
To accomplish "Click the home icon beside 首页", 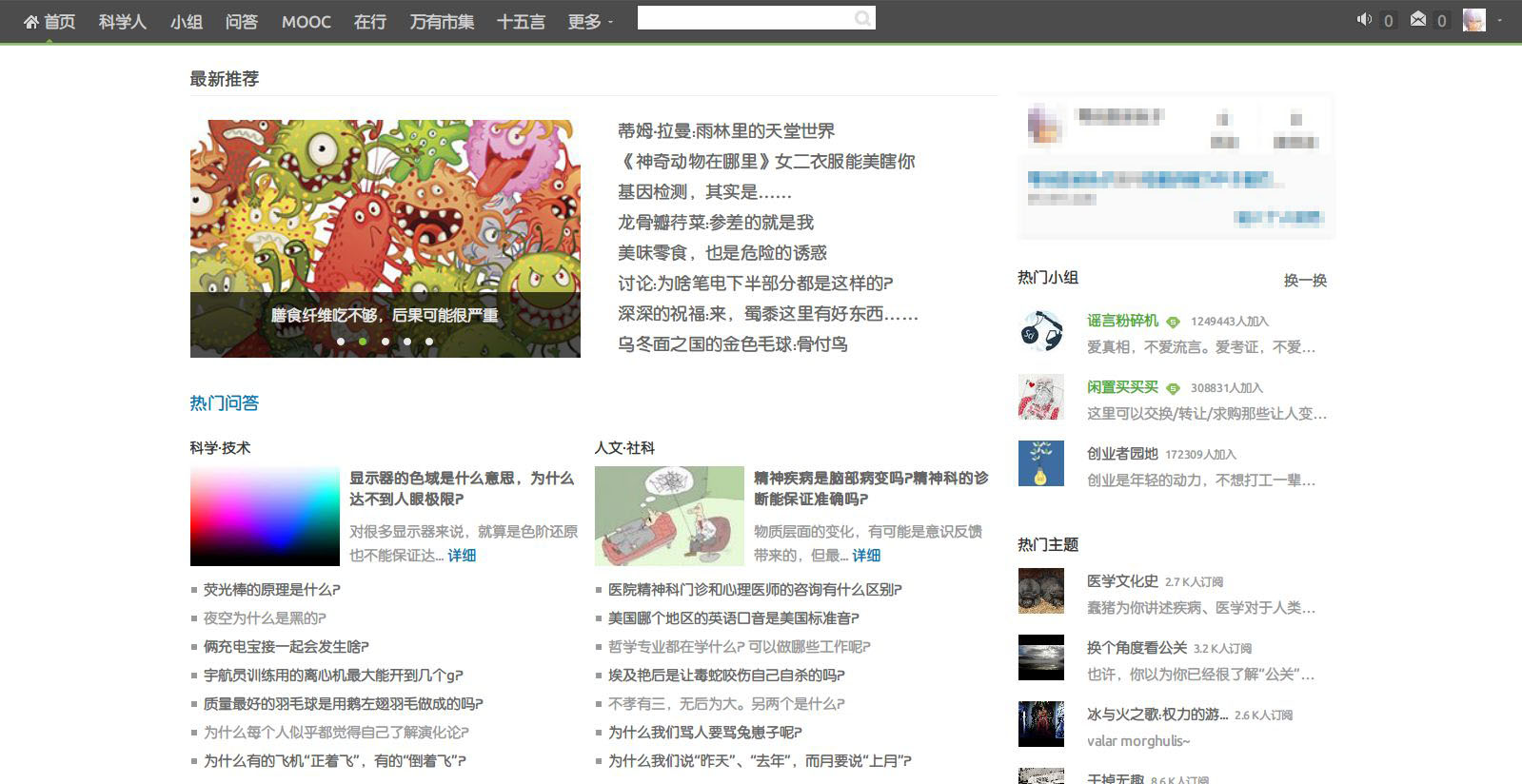I will click(31, 21).
